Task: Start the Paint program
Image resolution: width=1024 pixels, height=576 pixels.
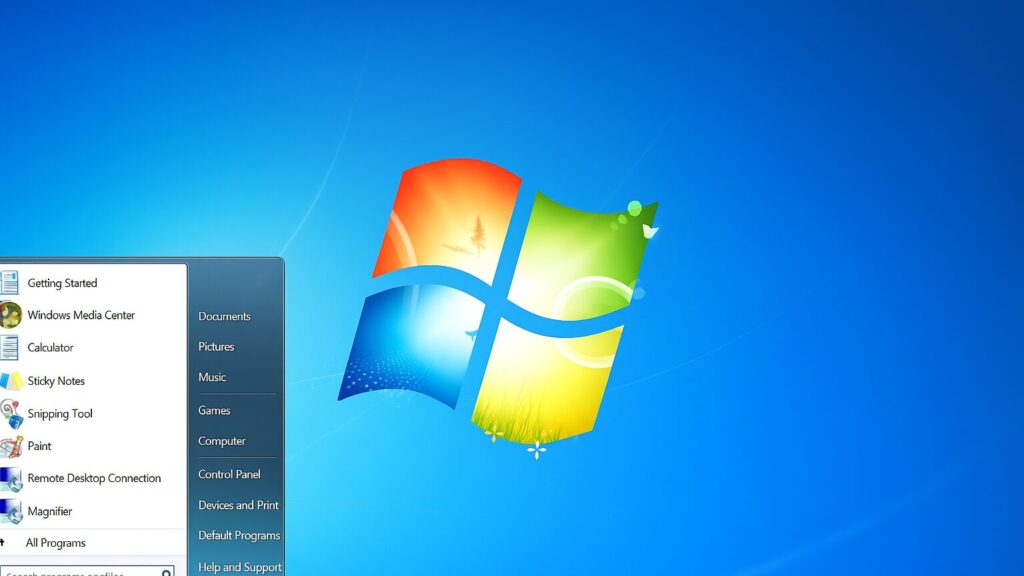Action: click(x=40, y=446)
